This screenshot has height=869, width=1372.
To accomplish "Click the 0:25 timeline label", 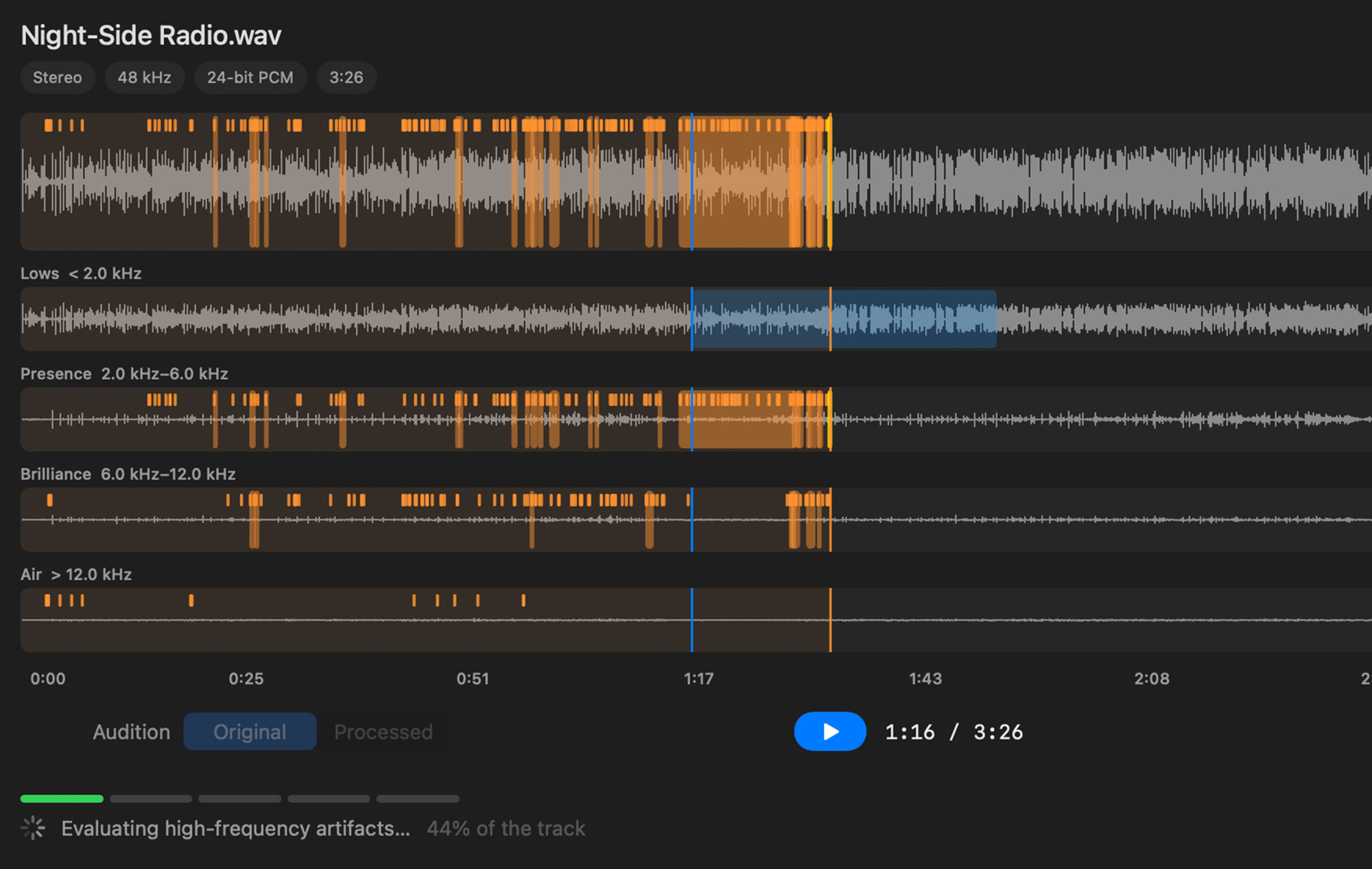I will point(246,678).
